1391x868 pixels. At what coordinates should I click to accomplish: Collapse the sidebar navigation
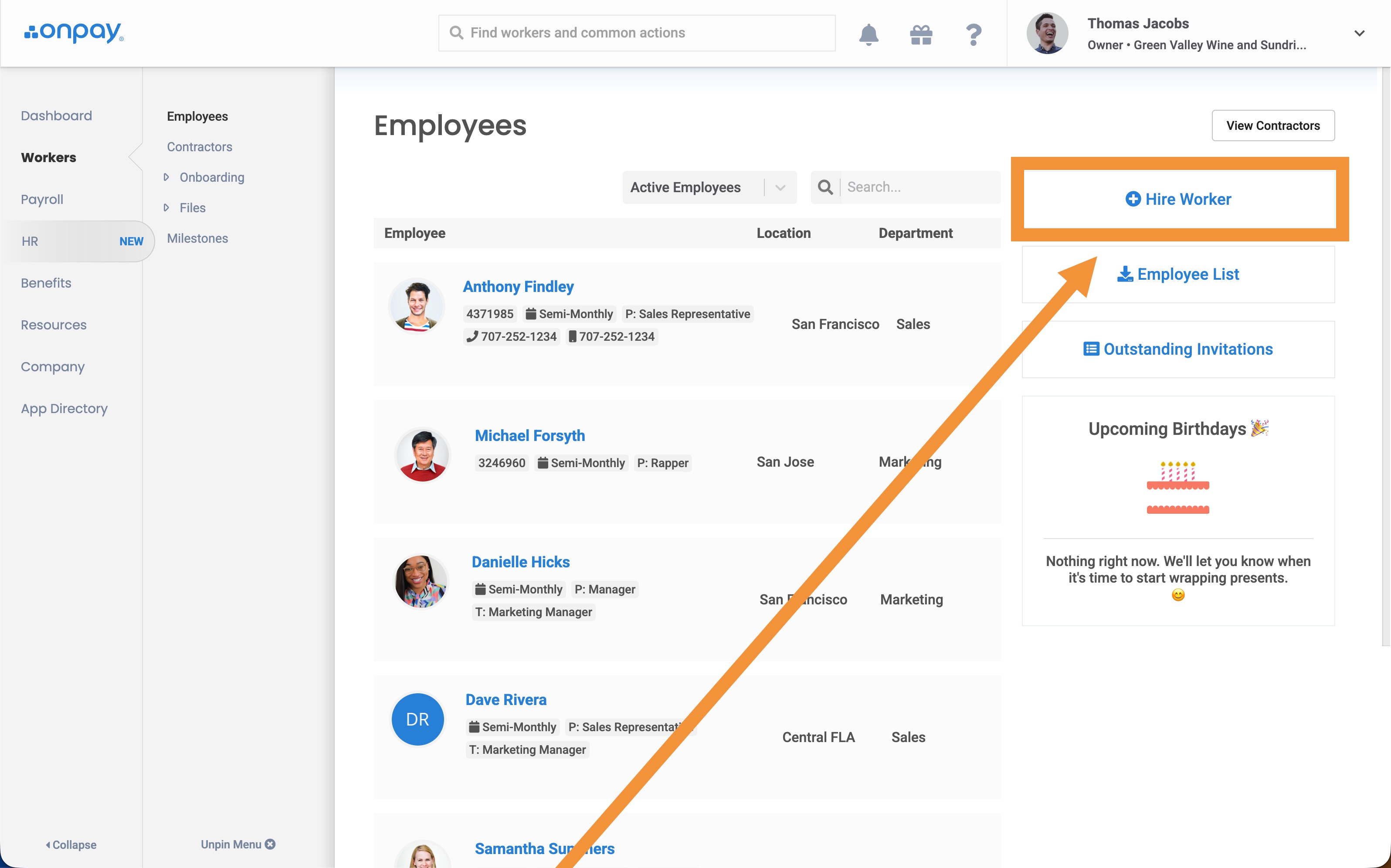pos(71,845)
